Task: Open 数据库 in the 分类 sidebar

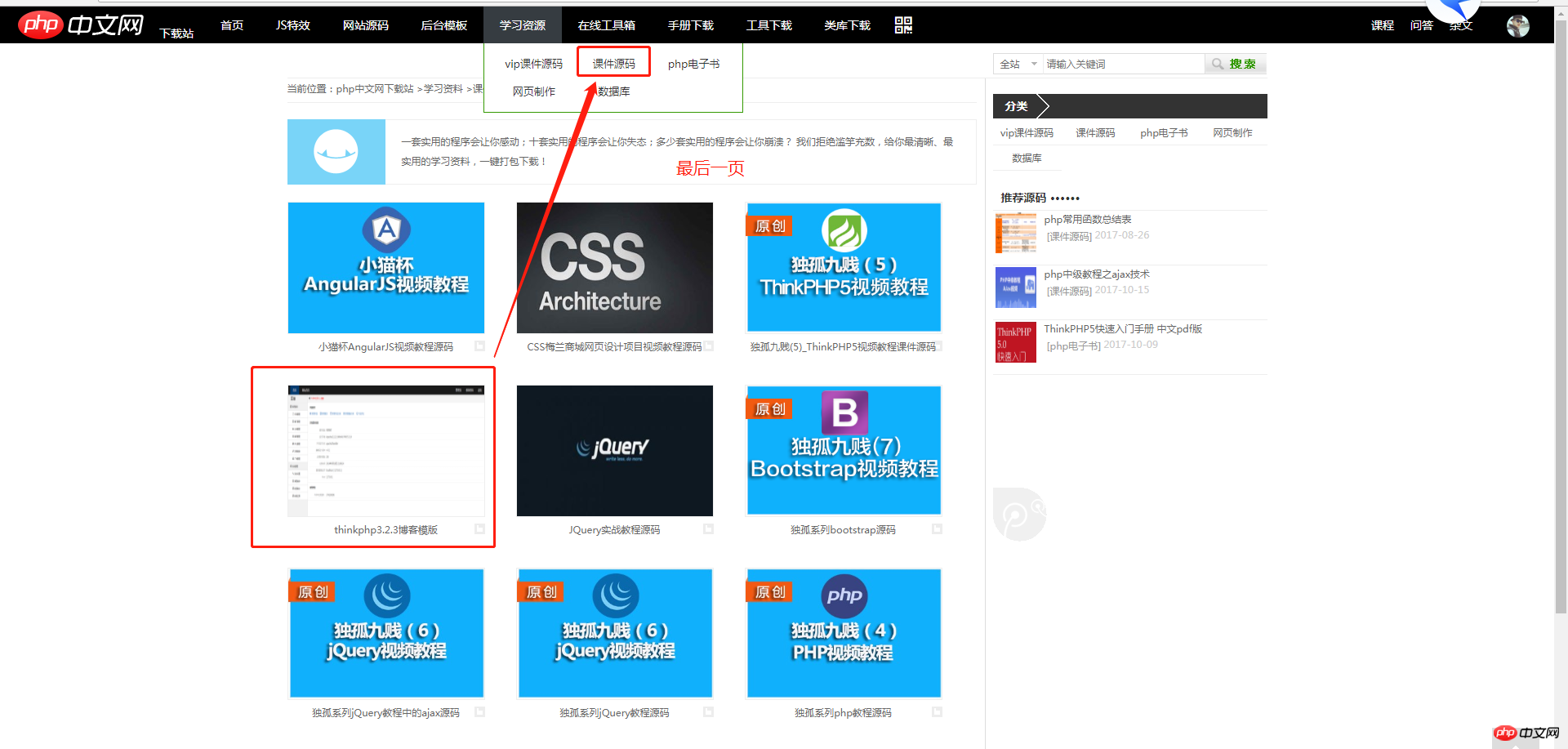Action: pyautogui.click(x=1027, y=158)
